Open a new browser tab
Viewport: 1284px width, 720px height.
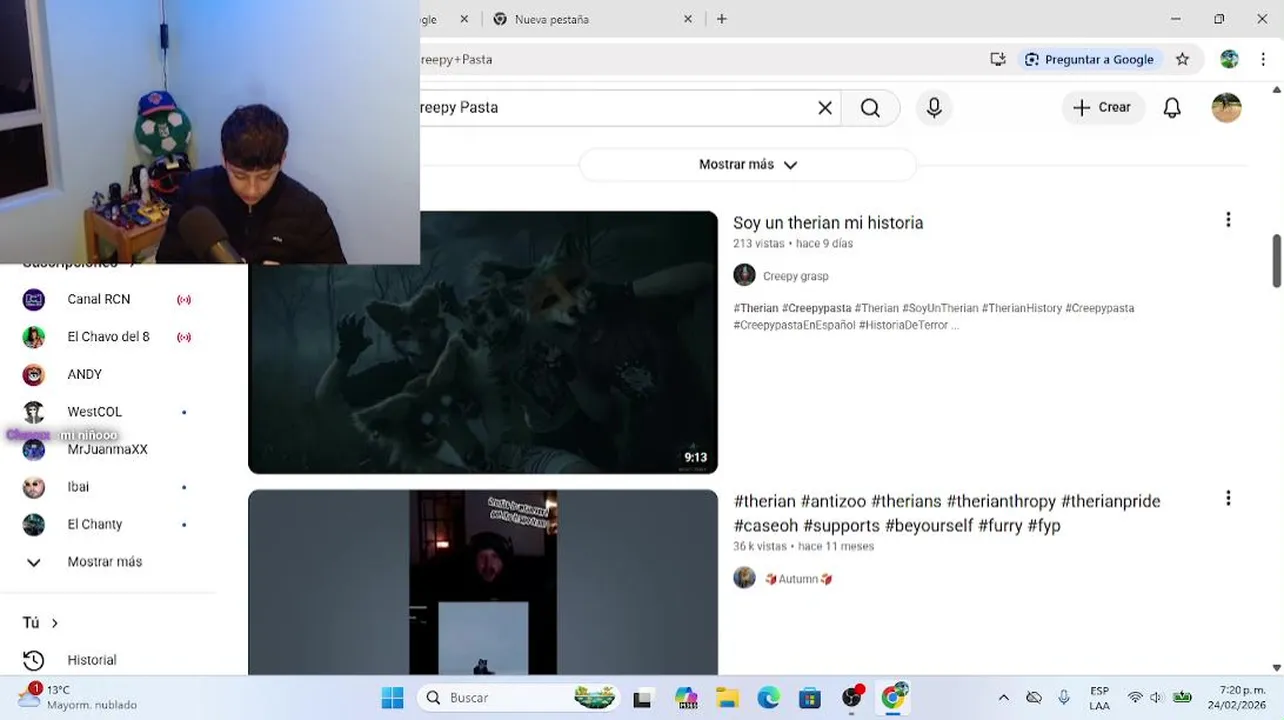(x=722, y=19)
